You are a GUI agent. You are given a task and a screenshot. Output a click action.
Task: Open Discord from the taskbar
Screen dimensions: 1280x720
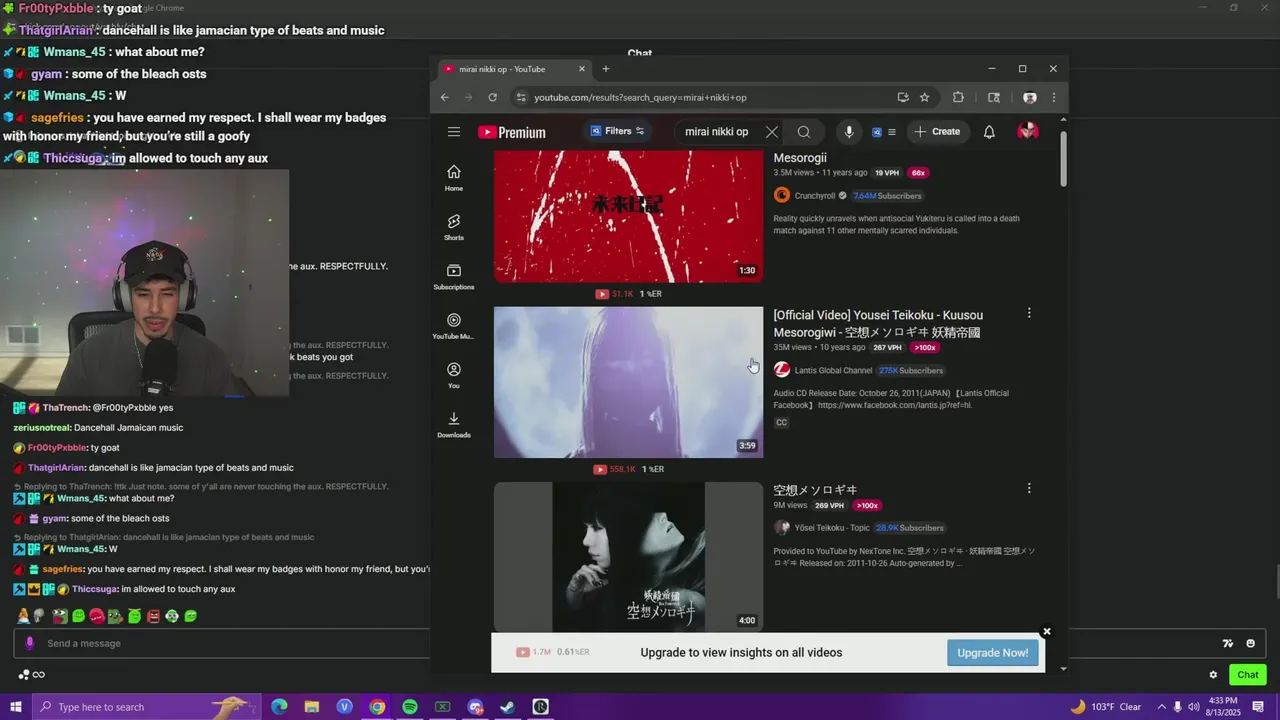pyautogui.click(x=475, y=707)
